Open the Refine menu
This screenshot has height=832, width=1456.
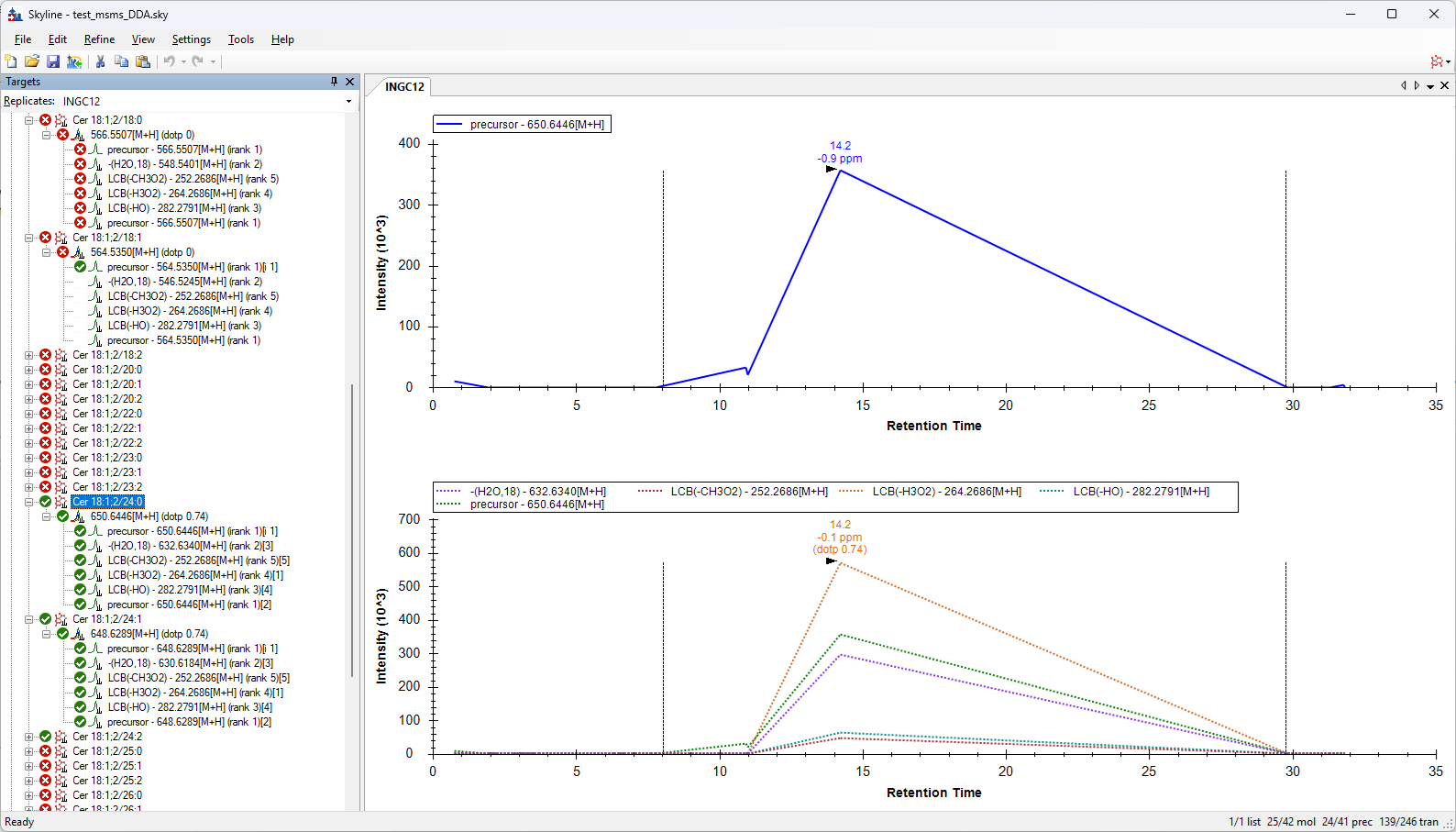pyautogui.click(x=99, y=39)
